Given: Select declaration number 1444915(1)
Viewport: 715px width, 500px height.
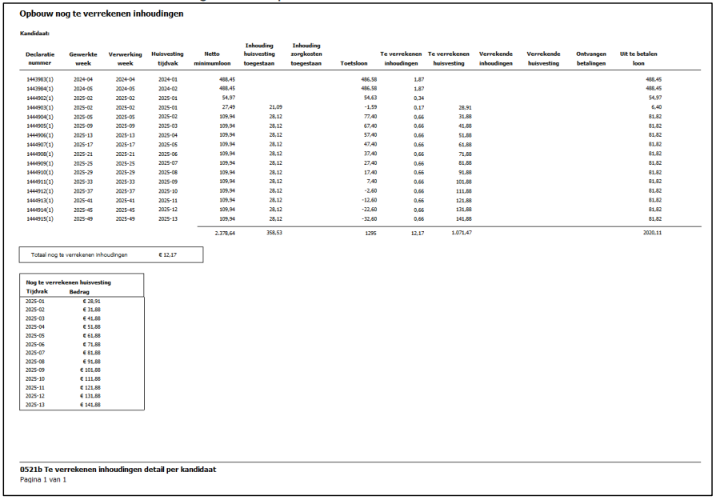Looking at the screenshot, I should coord(38,217).
